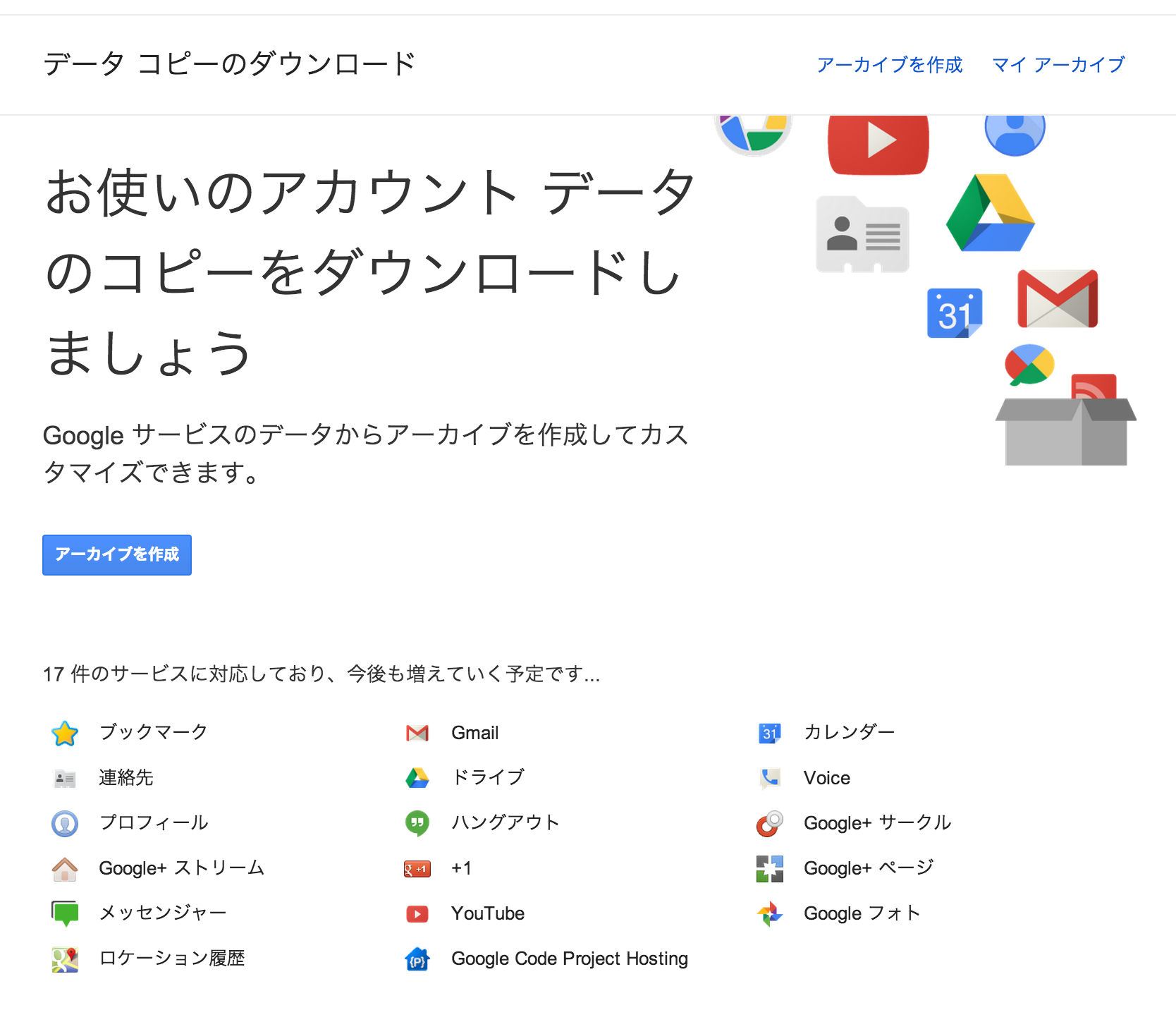The width and height of the screenshot is (1176, 1034).
Task: Click the Google Code Project Hosting label
Action: pos(570,959)
